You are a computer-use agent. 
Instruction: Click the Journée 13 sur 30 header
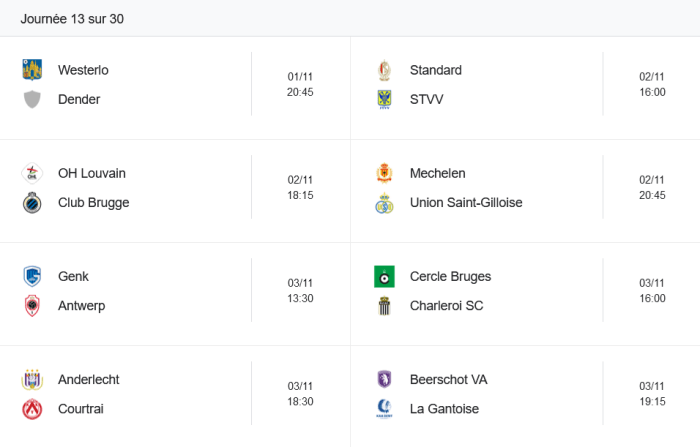click(72, 19)
